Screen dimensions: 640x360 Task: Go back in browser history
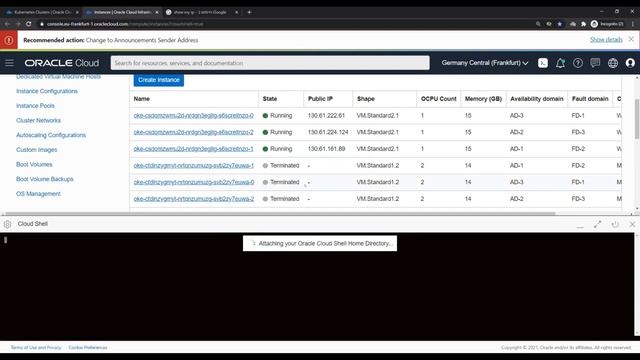tap(7, 24)
